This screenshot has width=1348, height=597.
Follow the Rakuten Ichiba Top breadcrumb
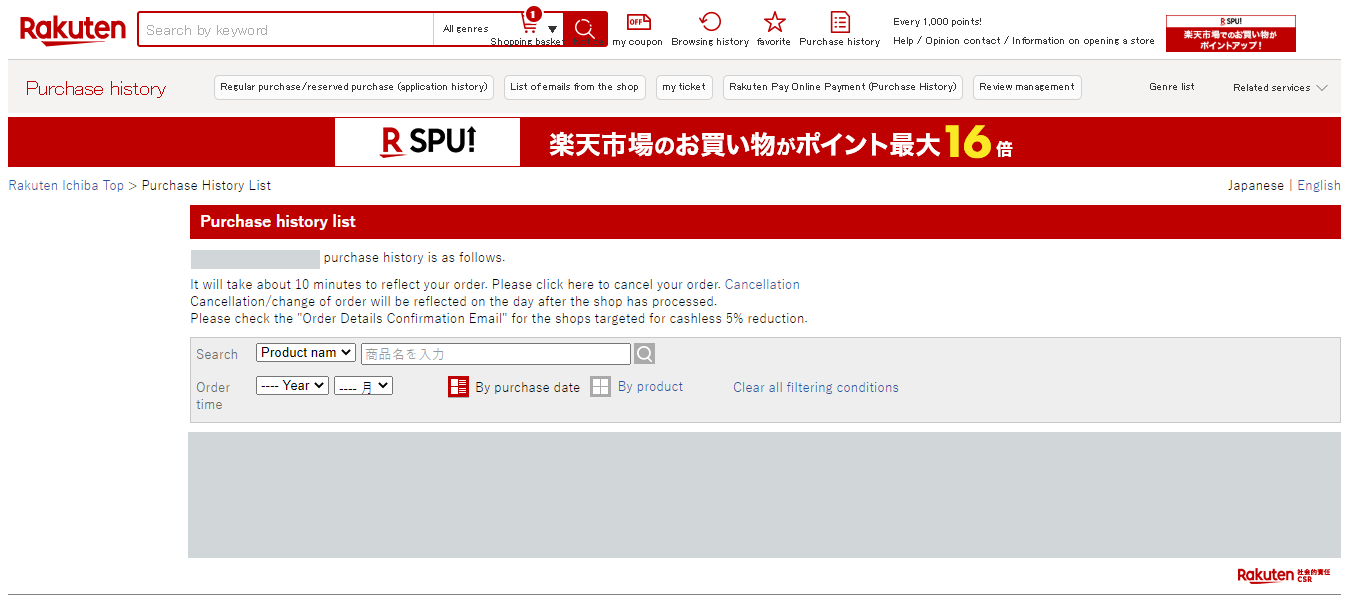(x=66, y=186)
